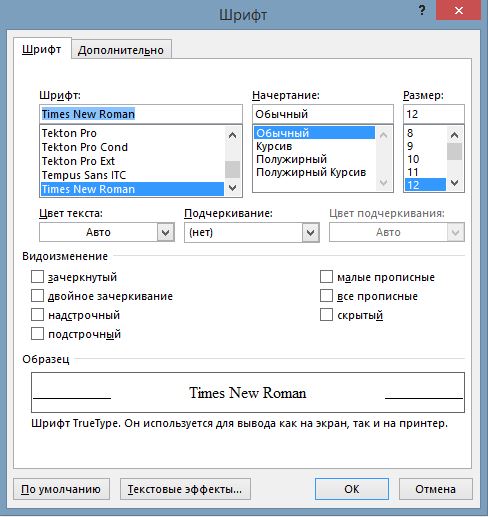Toggle подстрочный checkbox
This screenshot has width=488, height=517.
coord(37,334)
